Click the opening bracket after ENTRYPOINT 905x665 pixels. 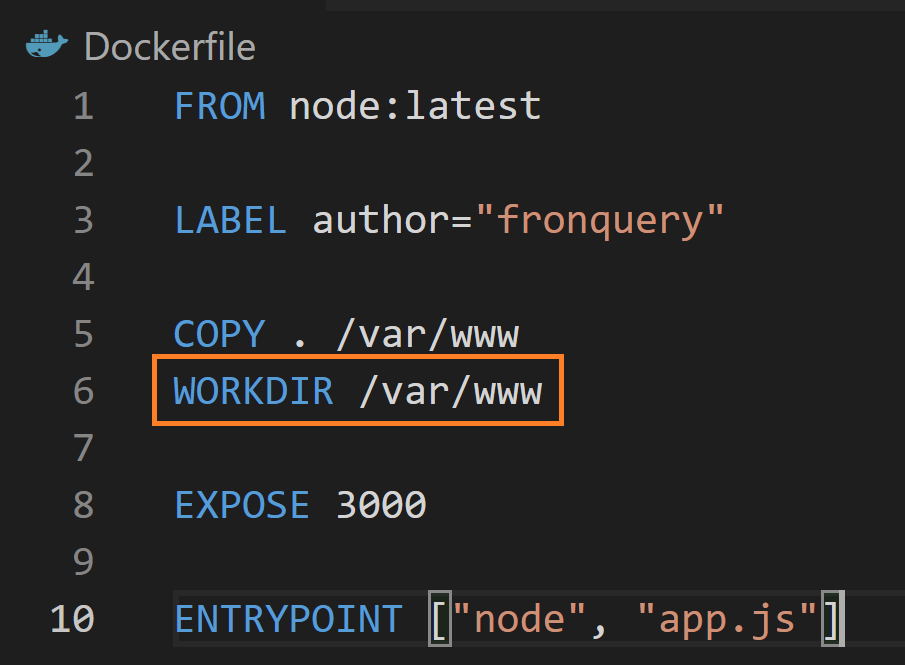coord(440,619)
